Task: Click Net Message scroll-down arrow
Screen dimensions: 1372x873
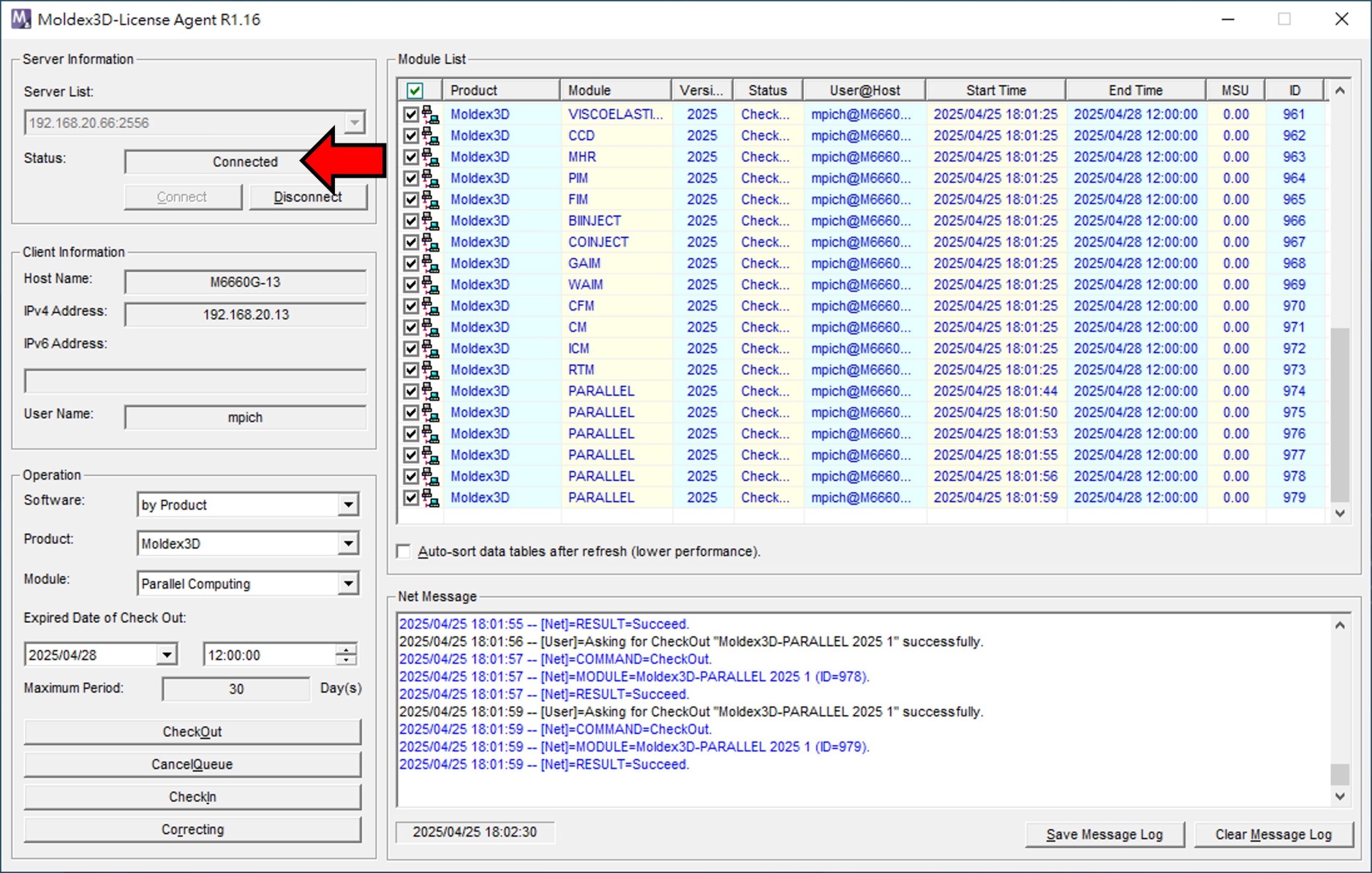Action: [x=1340, y=796]
